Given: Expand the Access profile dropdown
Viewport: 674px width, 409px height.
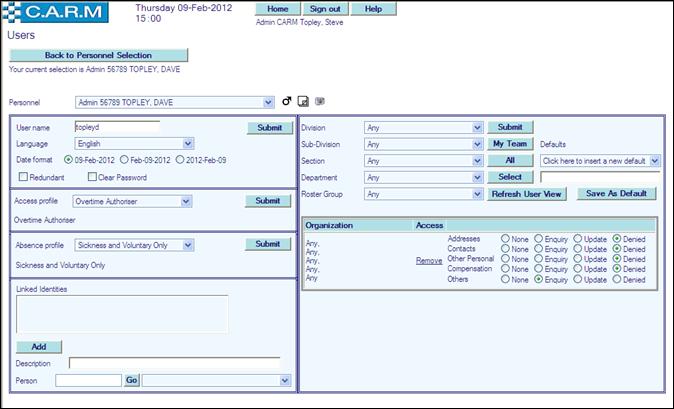Looking at the screenshot, I should [186, 201].
